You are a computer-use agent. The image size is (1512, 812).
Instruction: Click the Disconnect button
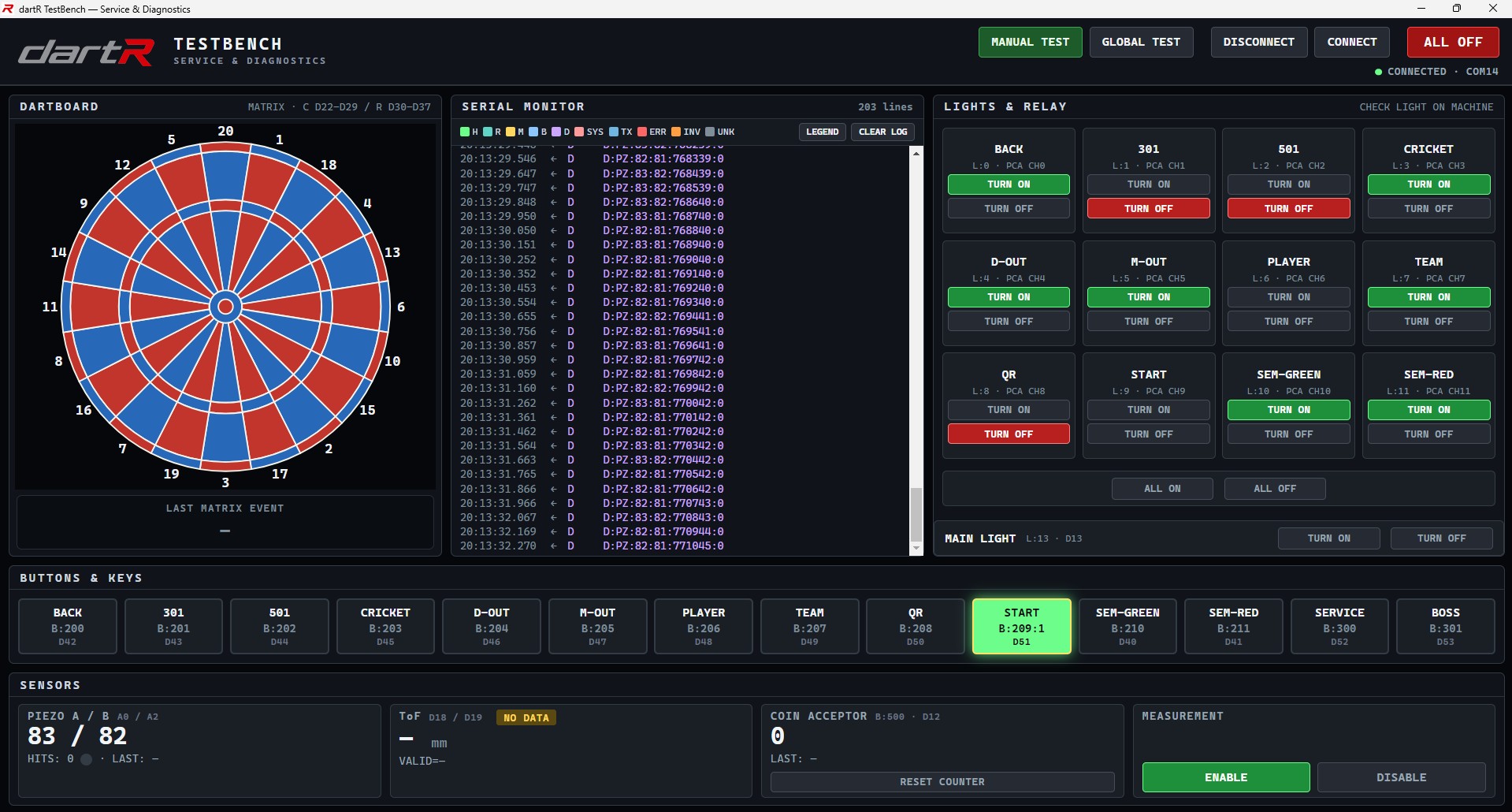1258,42
